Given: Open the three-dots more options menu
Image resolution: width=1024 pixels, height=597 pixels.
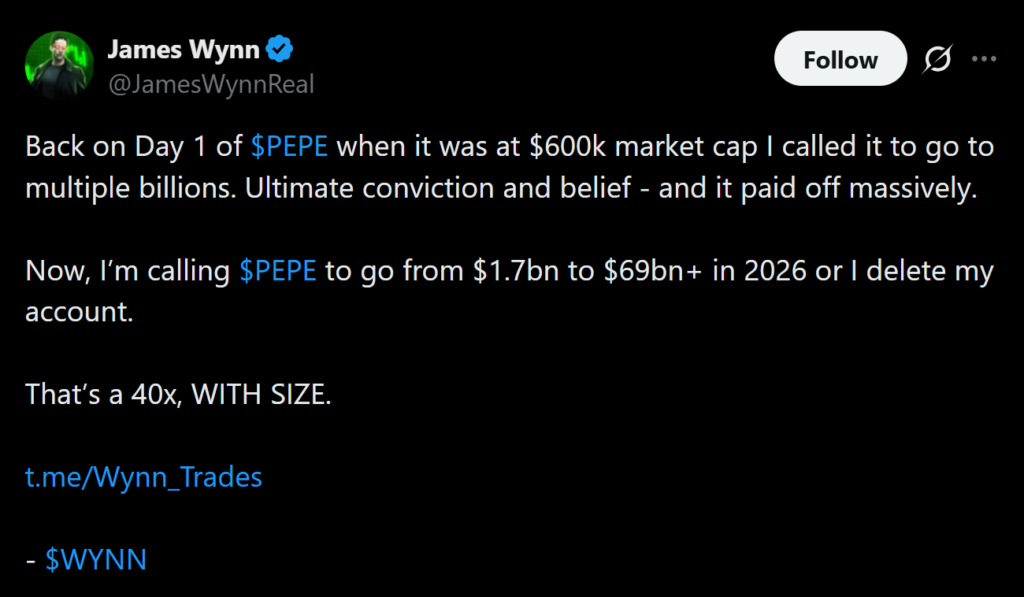Looking at the screenshot, I should (985, 60).
